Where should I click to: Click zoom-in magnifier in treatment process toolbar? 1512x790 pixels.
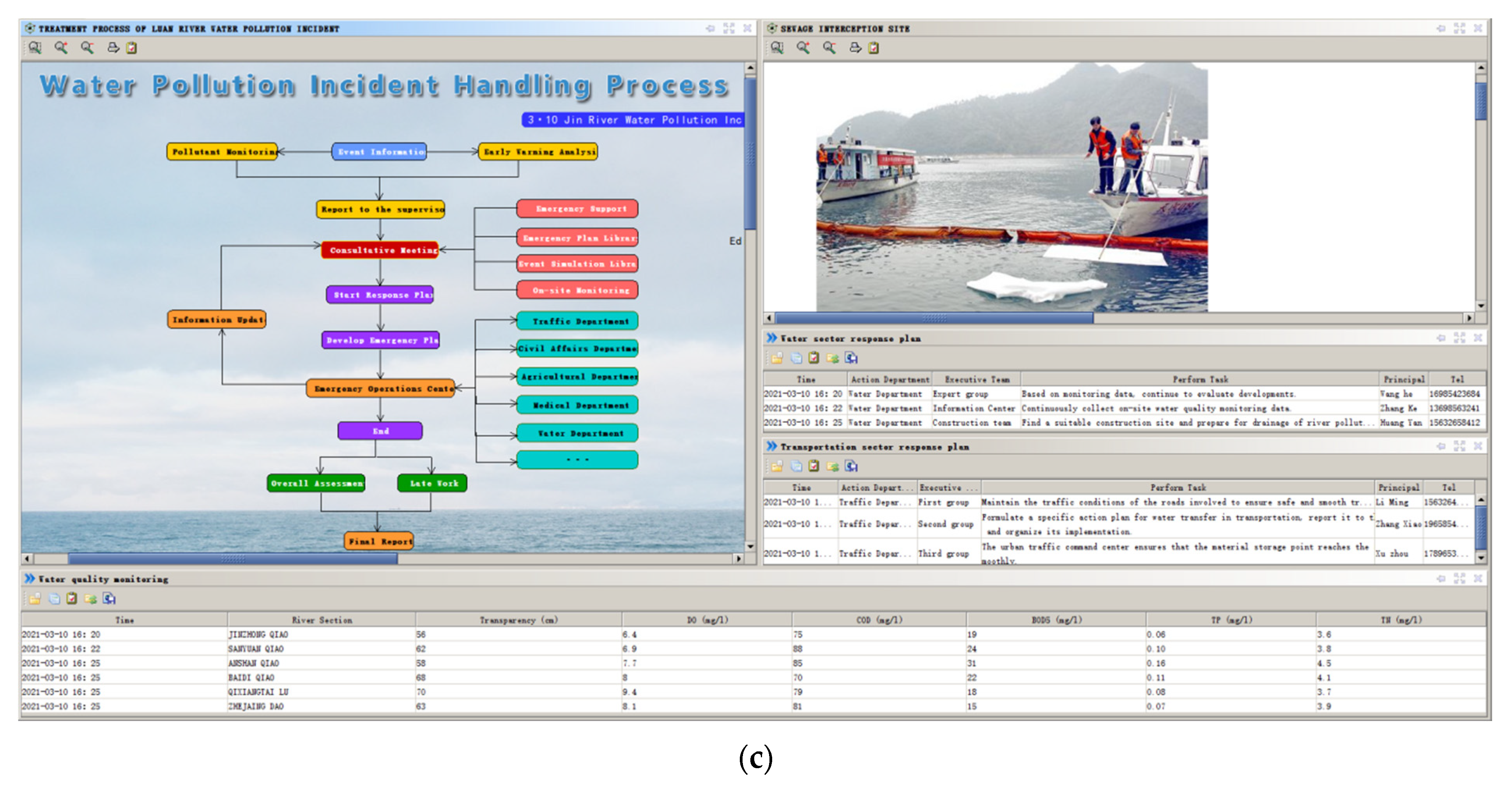(61, 48)
